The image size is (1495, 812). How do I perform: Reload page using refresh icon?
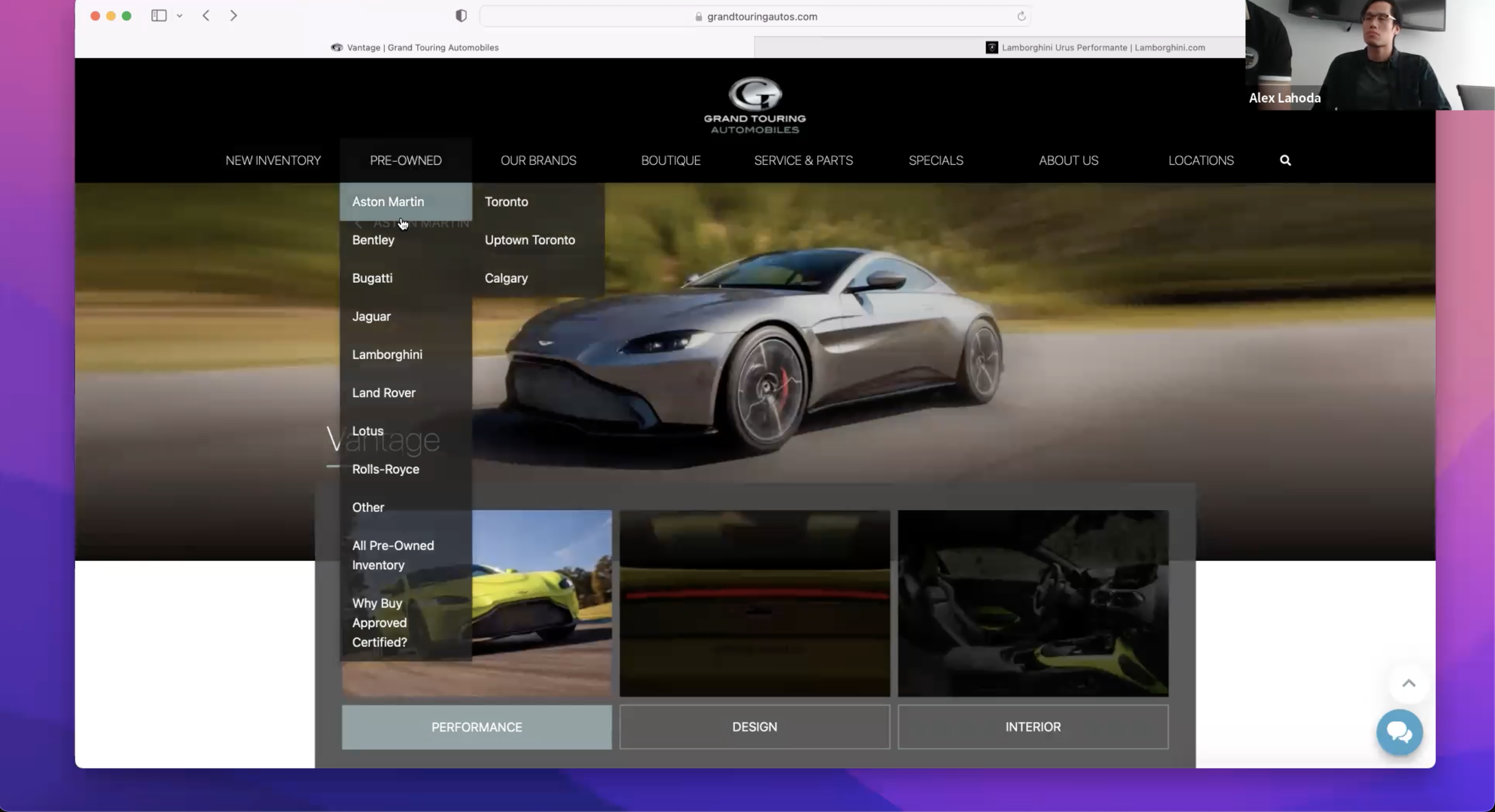click(1021, 17)
